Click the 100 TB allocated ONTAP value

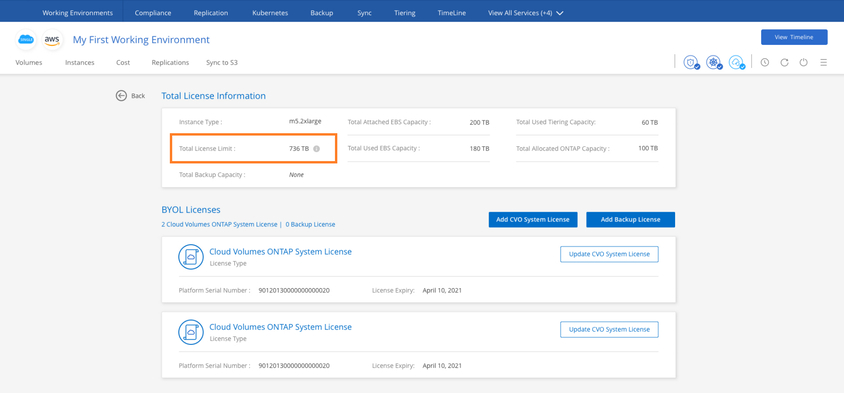coord(648,148)
